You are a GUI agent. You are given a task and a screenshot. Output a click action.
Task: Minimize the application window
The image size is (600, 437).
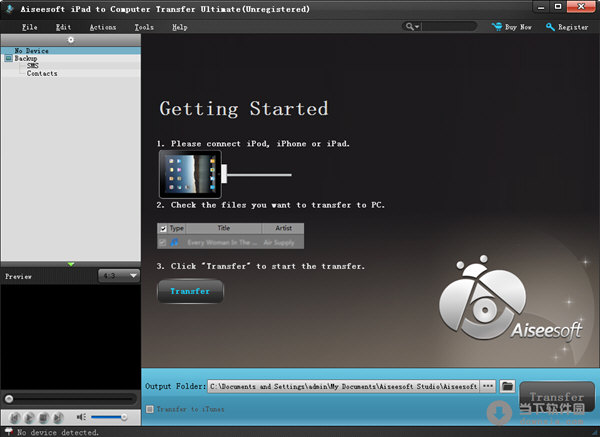tap(541, 7)
